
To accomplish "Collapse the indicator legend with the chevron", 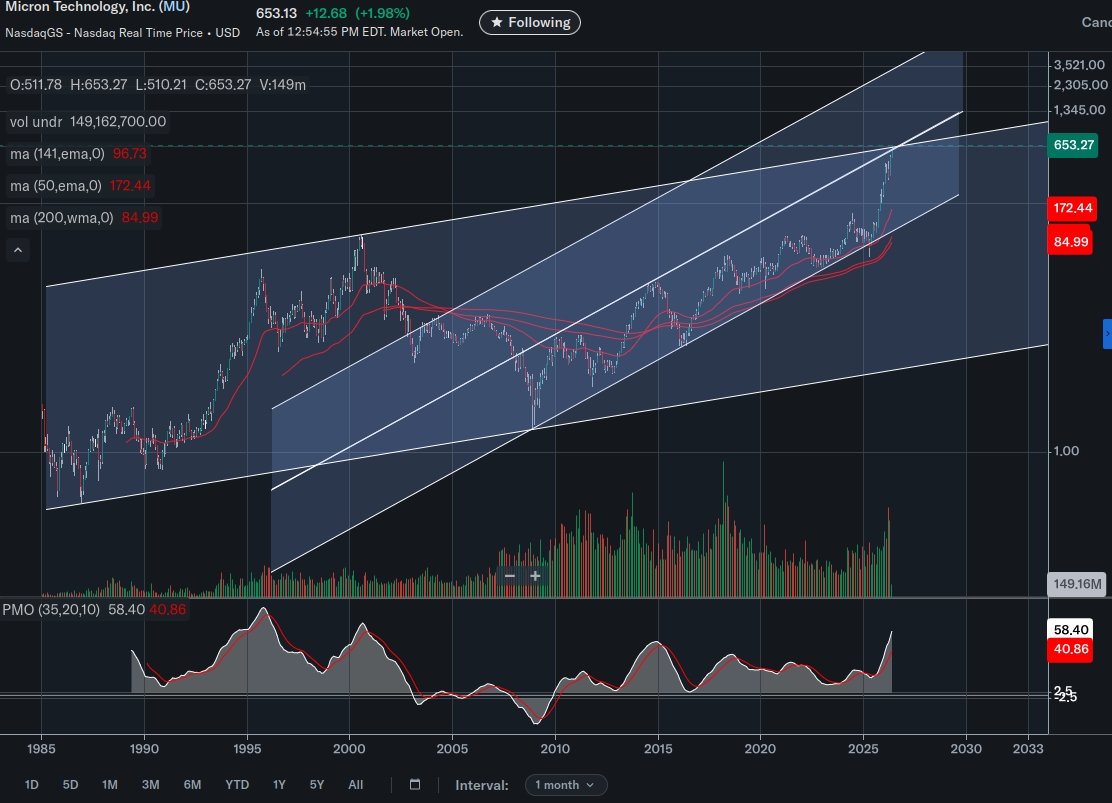I will point(18,250).
